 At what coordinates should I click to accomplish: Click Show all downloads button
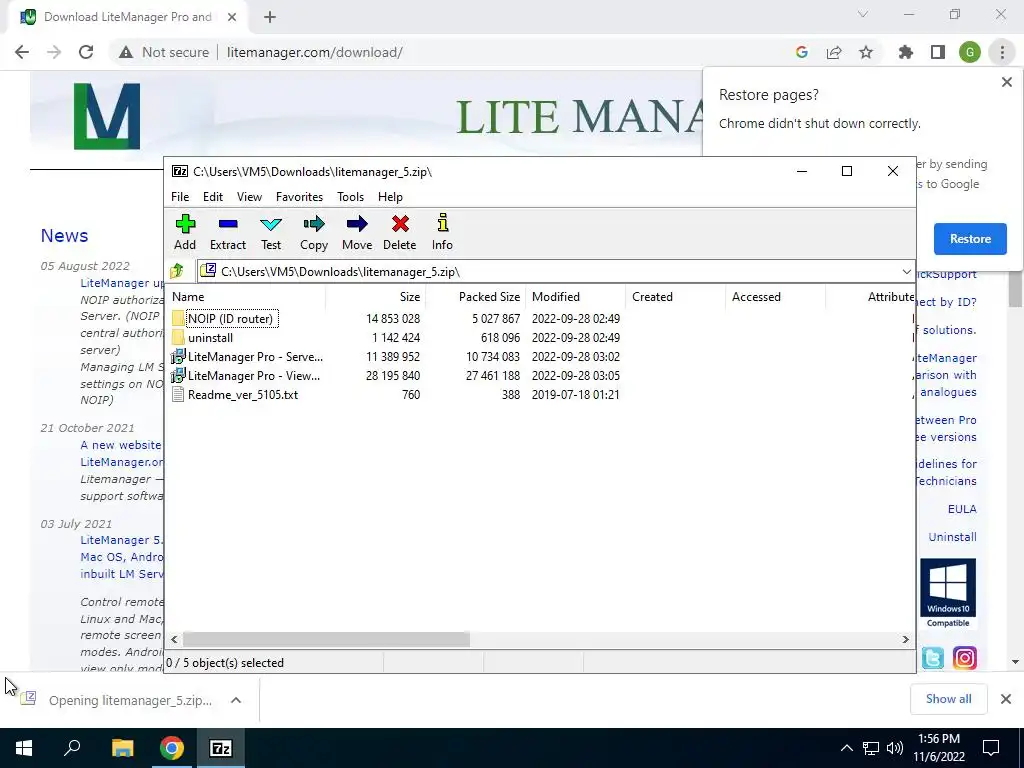click(x=948, y=699)
